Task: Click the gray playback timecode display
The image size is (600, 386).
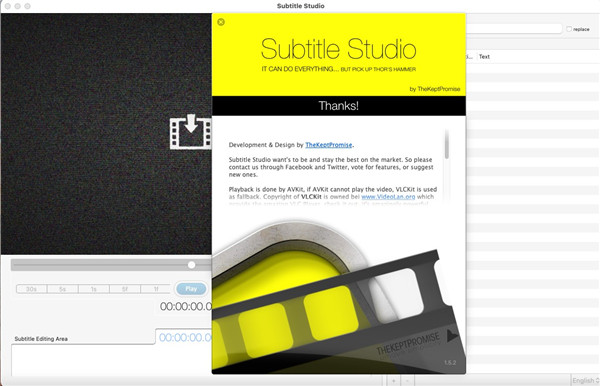Action: (186, 306)
